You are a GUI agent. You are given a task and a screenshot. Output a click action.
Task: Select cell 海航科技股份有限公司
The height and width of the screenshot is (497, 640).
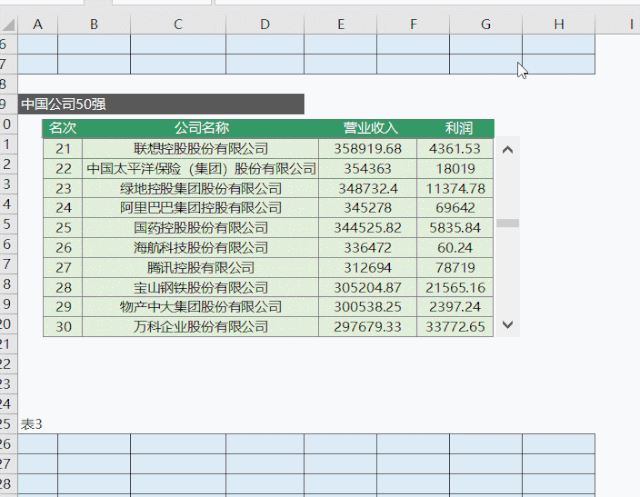(x=200, y=248)
